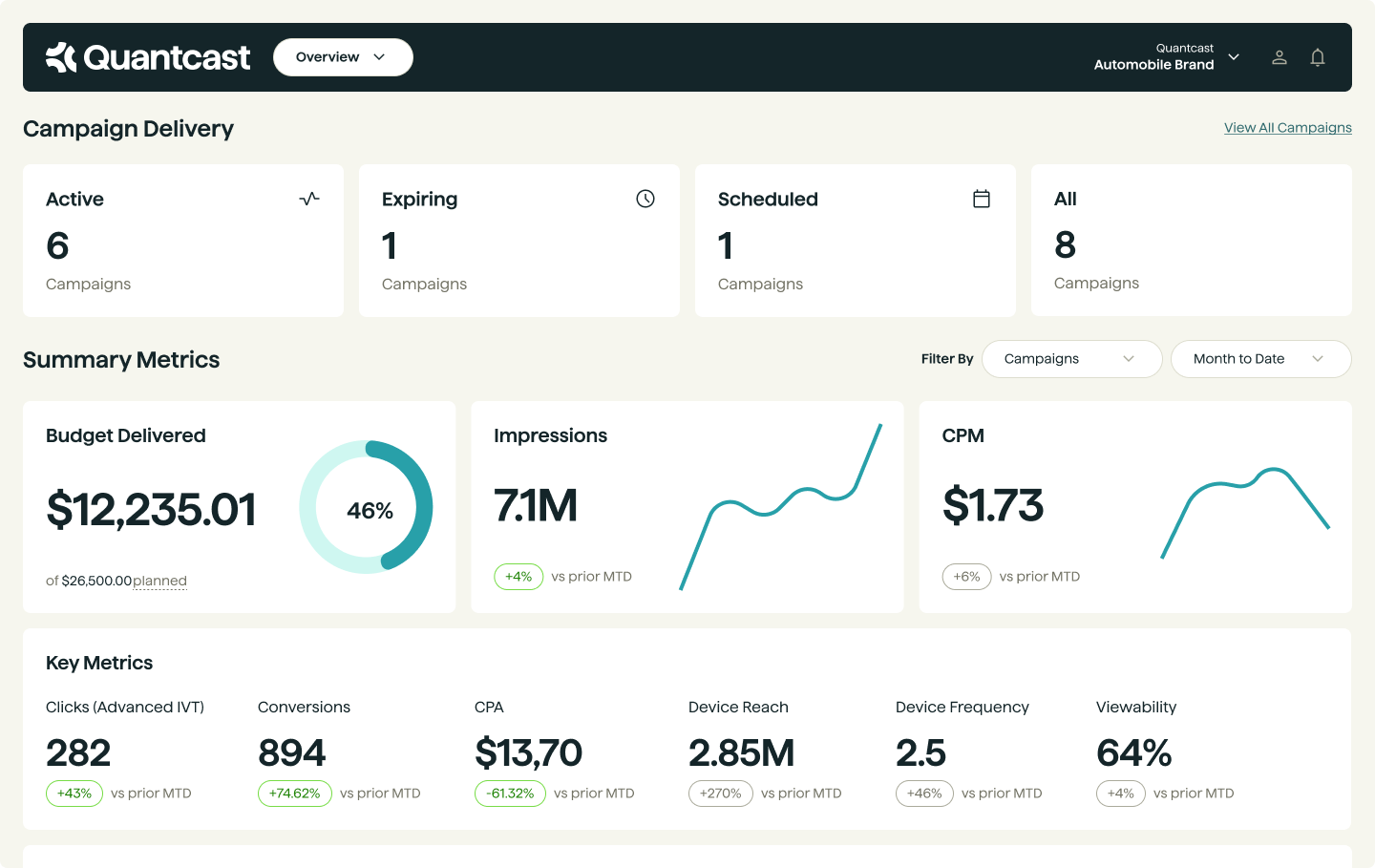1375x868 pixels.
Task: Open the Month to Date filter dropdown
Action: pyautogui.click(x=1260, y=359)
